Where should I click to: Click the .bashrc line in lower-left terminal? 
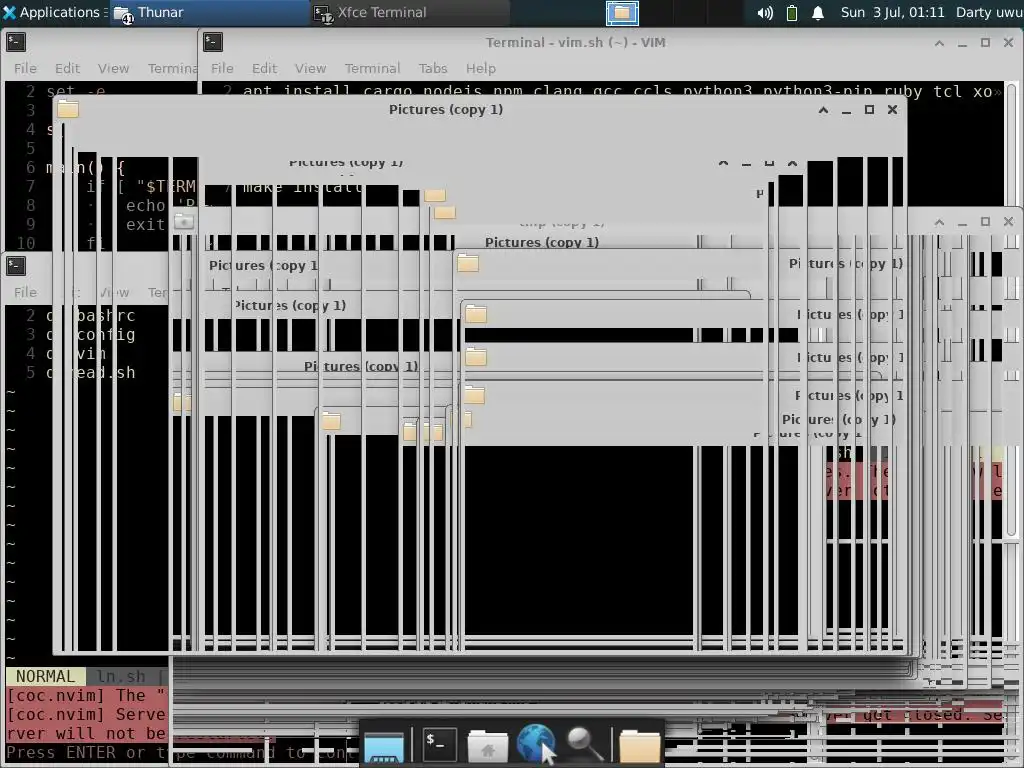90,315
